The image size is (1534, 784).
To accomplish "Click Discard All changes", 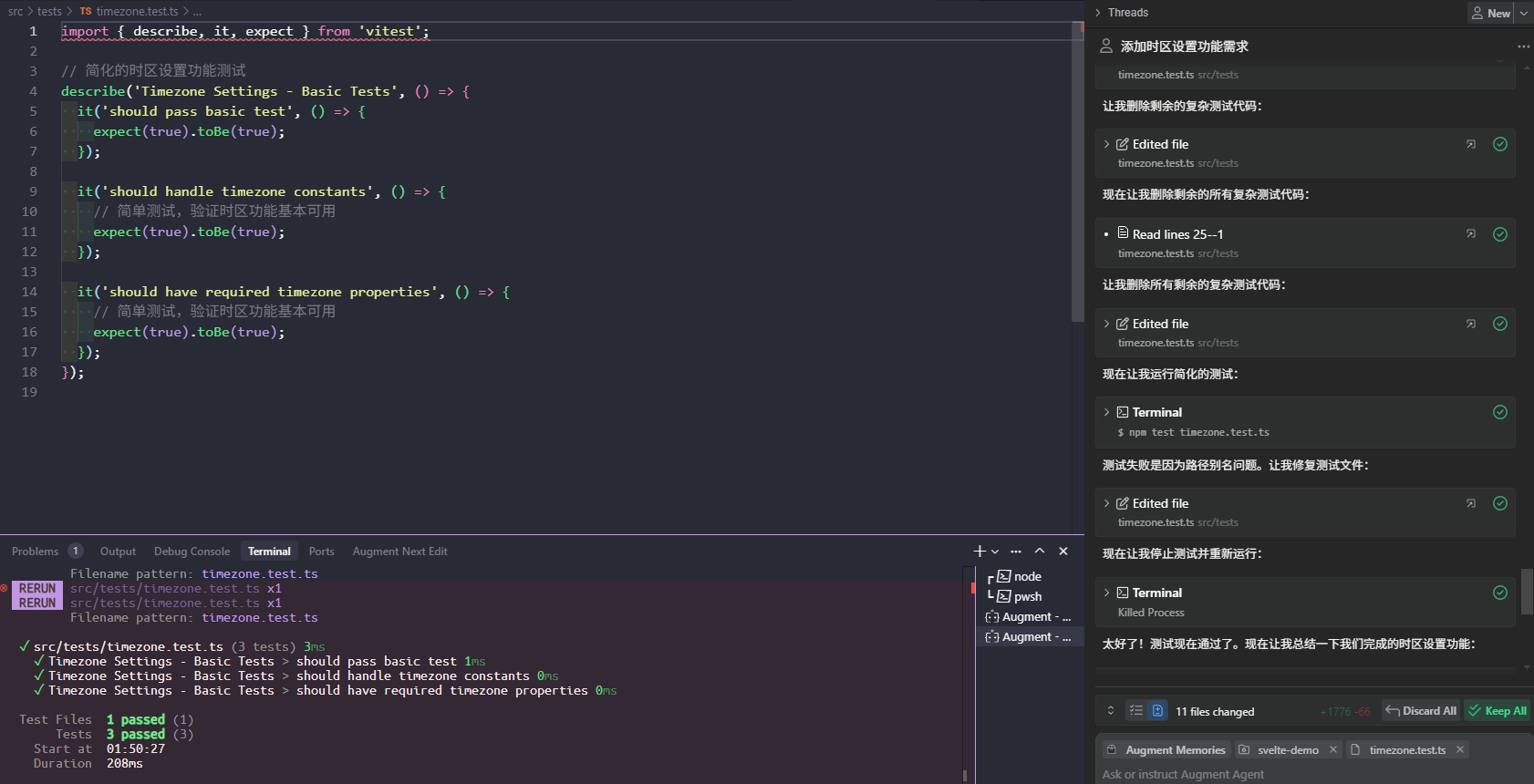I will click(1421, 711).
